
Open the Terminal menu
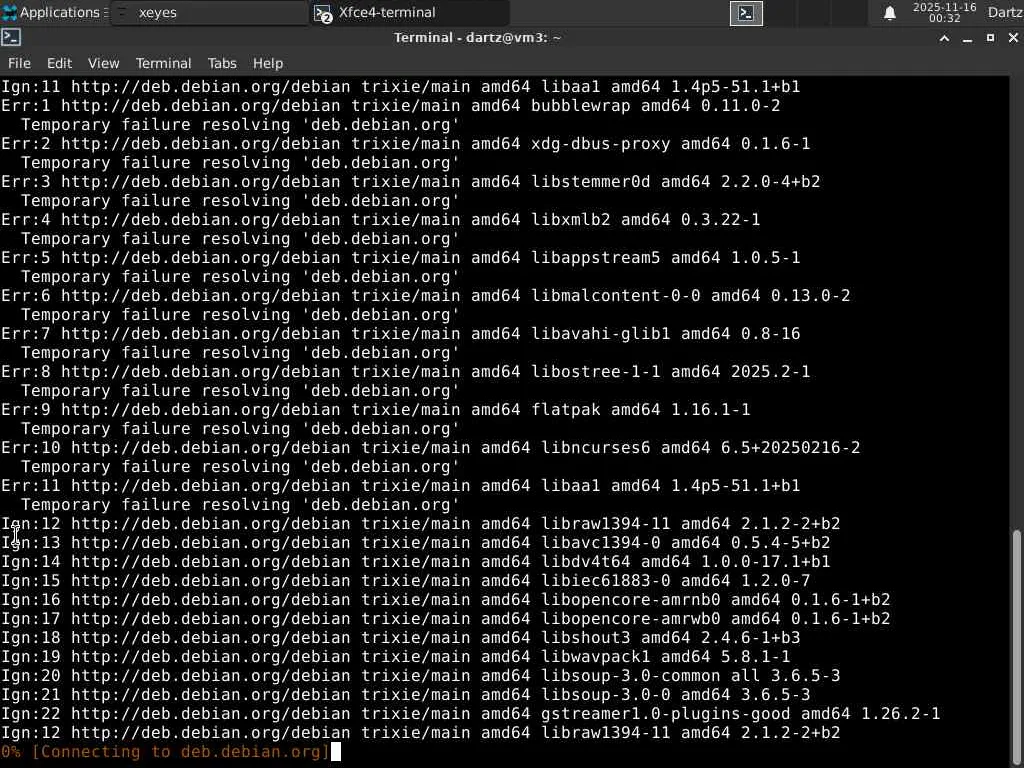[163, 63]
